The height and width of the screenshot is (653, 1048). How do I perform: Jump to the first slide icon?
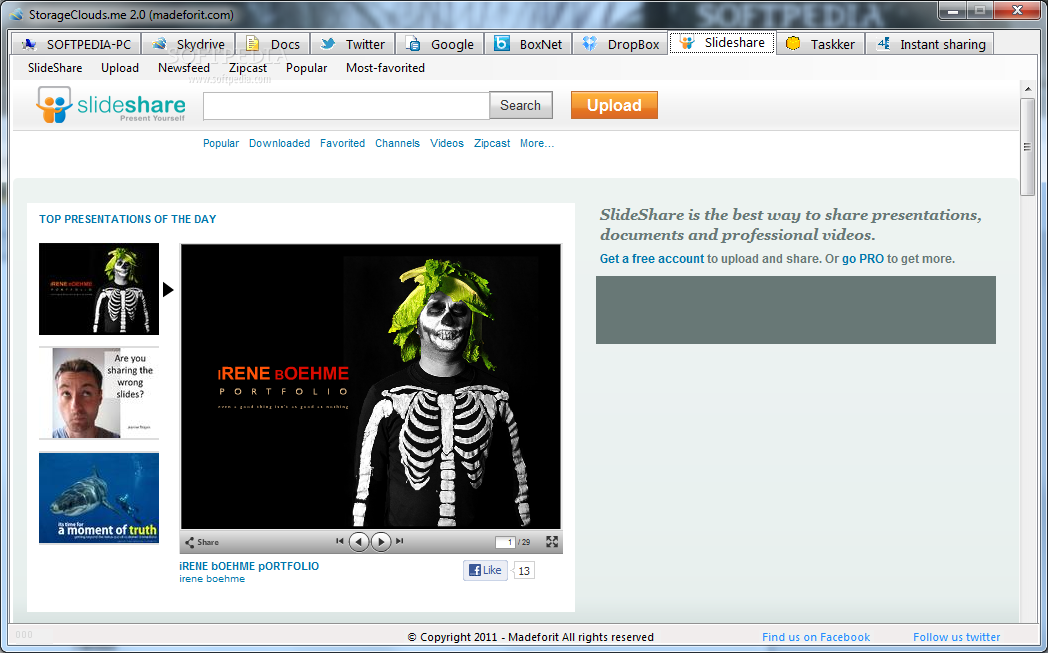coord(340,541)
